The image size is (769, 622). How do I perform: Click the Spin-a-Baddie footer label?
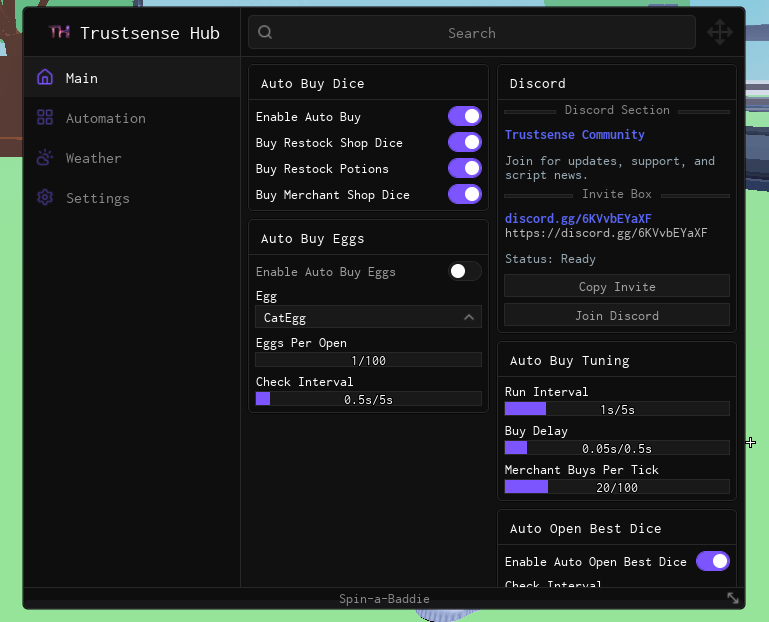tap(384, 598)
